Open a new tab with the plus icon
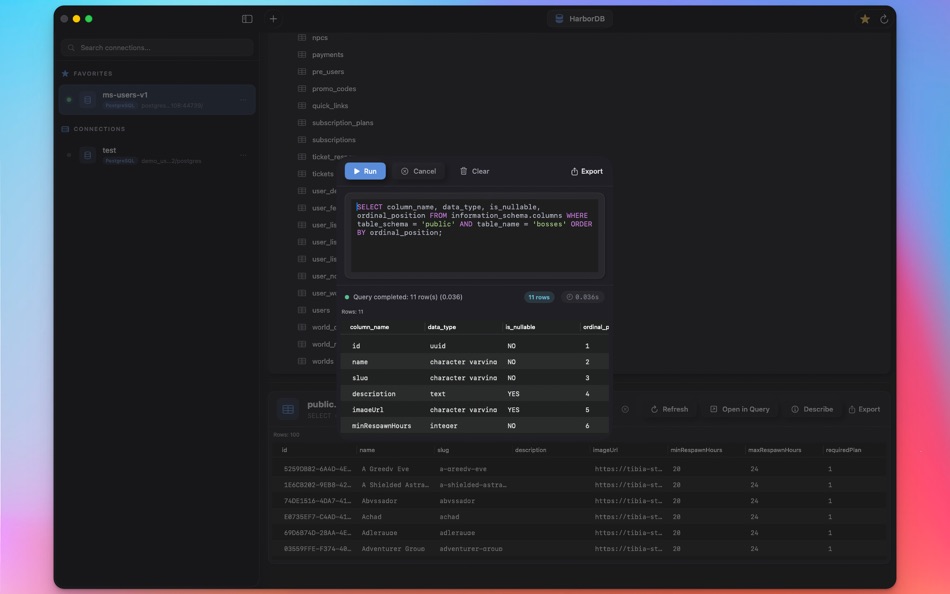The image size is (950, 594). pos(273,18)
